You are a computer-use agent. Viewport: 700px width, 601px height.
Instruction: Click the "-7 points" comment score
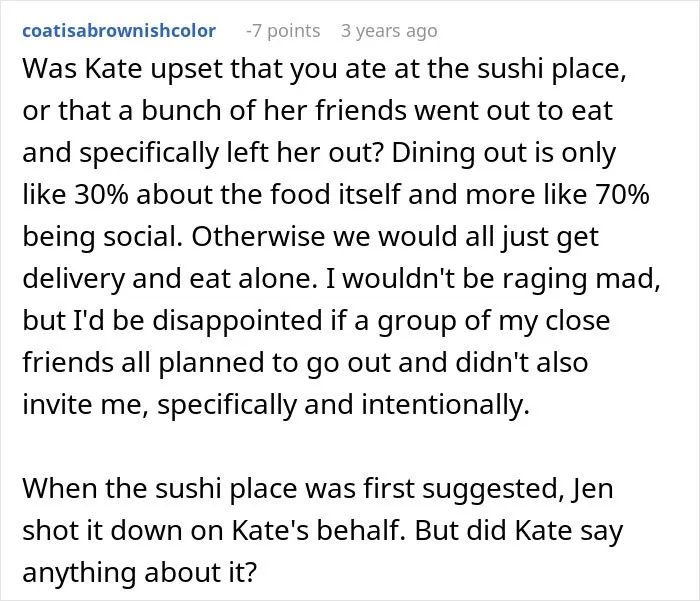(x=283, y=31)
